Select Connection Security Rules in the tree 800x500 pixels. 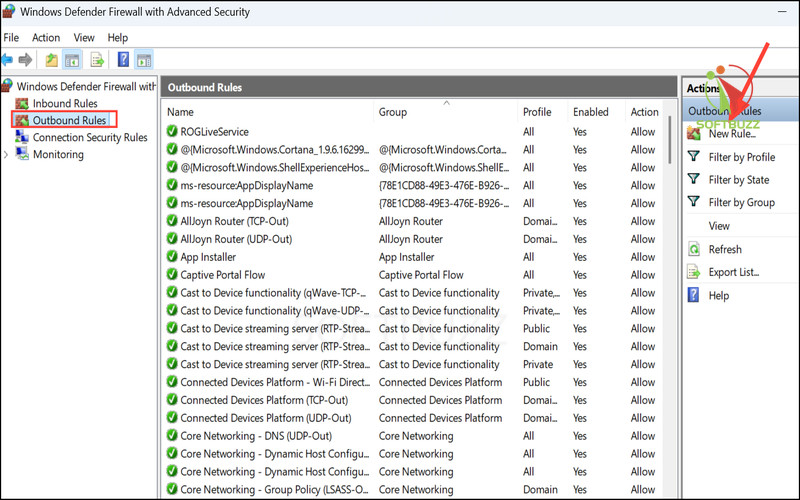(90, 137)
